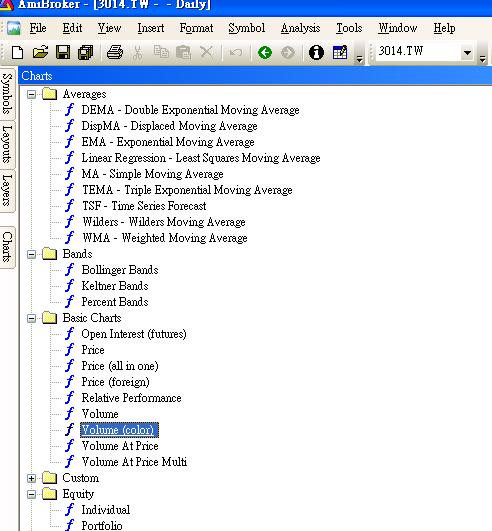Screen dimensions: 492x531
Task: Collapse the Equity folder
Action: tap(31, 494)
